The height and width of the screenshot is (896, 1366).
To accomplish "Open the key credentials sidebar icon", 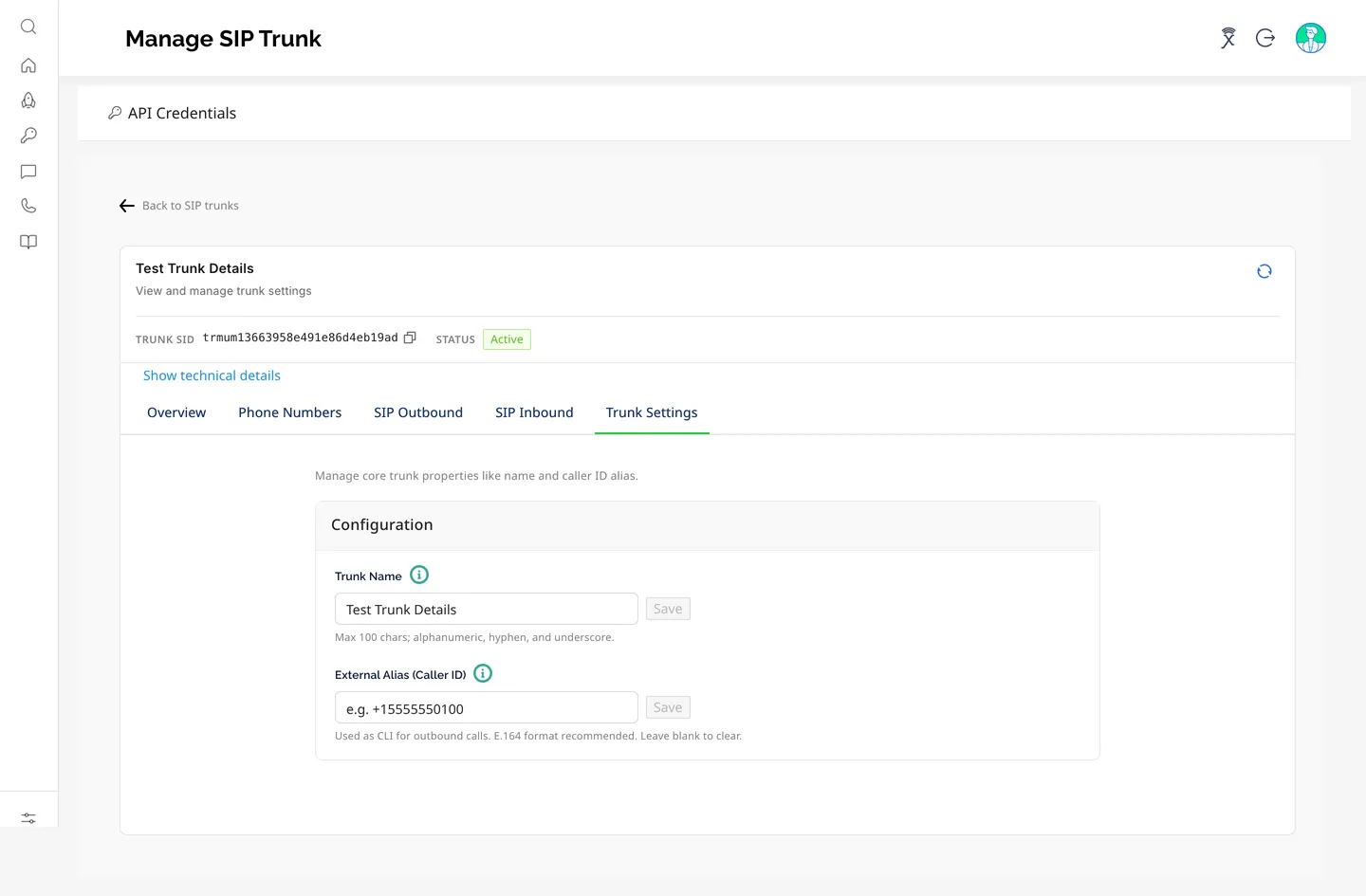I will [28, 136].
